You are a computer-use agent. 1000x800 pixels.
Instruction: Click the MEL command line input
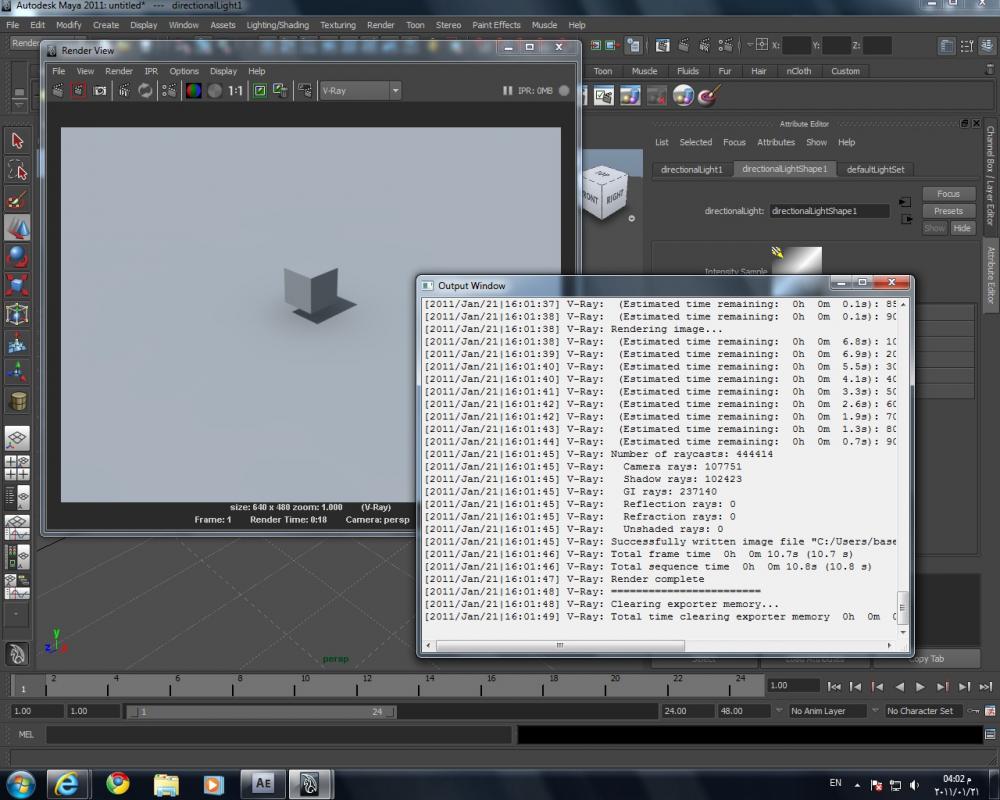(x=279, y=735)
